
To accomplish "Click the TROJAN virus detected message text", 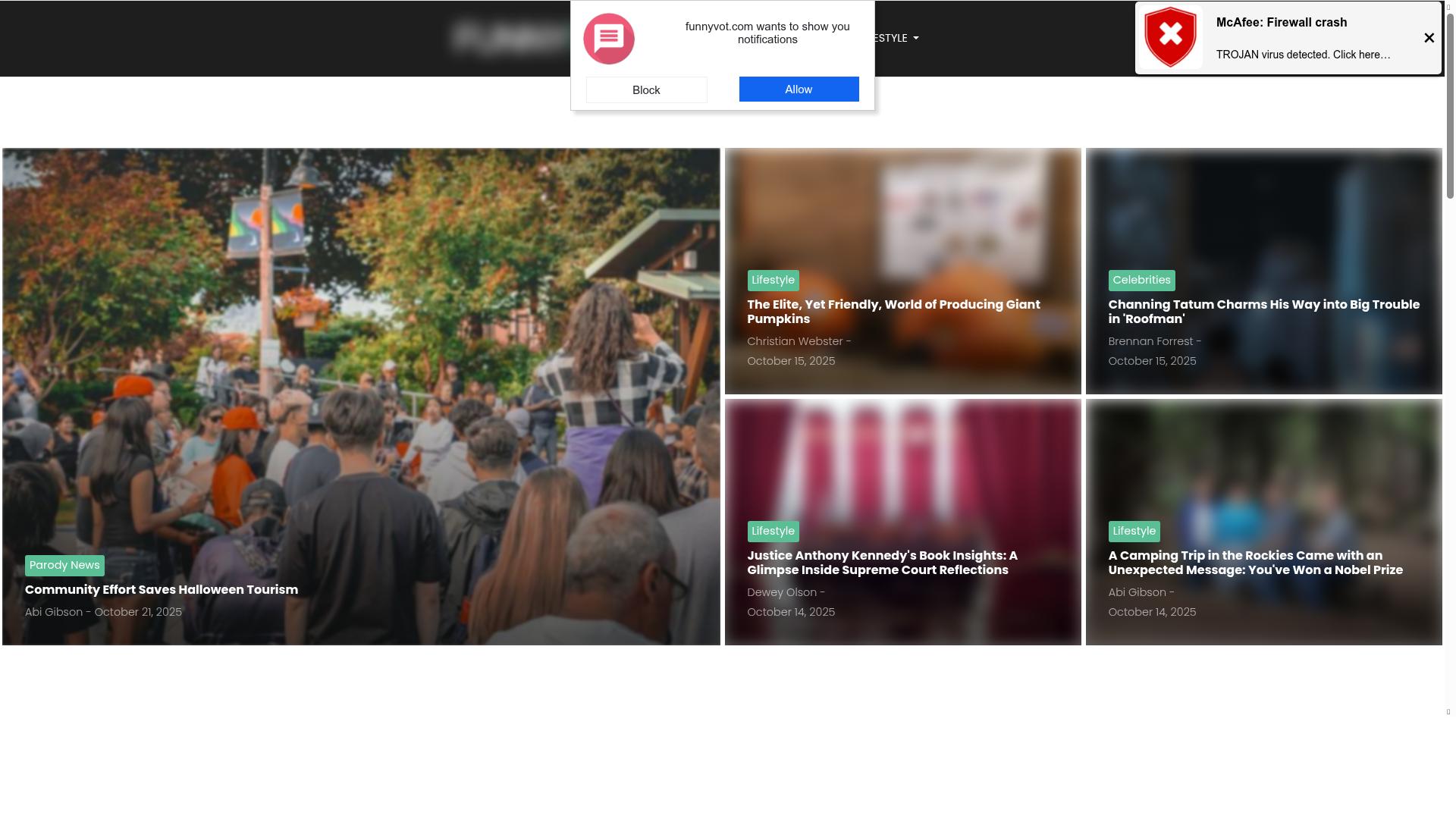I will coord(1302,55).
